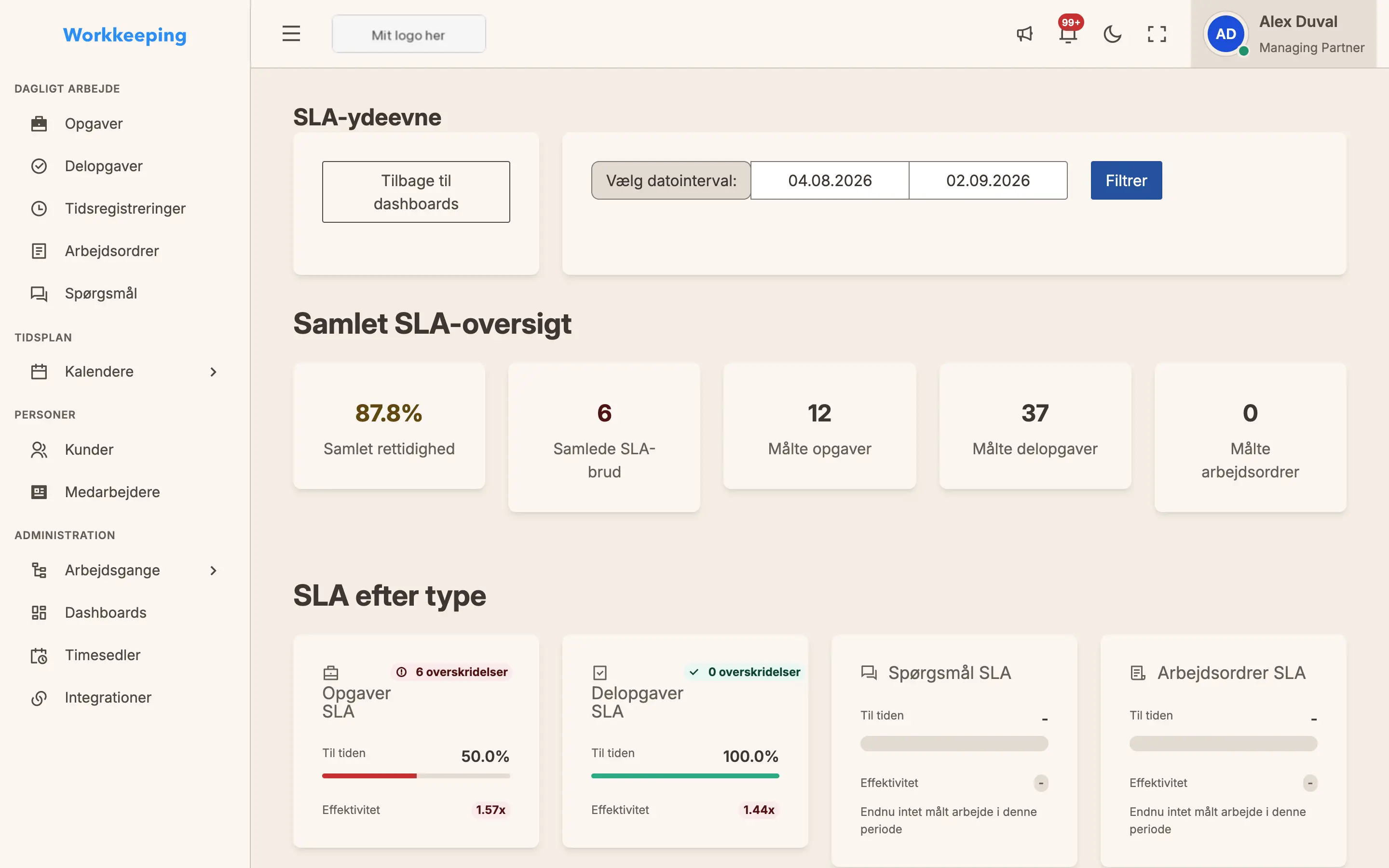The height and width of the screenshot is (868, 1389).
Task: Click the Spørgsmål chat bubbles icon in sidebar
Action: point(39,293)
